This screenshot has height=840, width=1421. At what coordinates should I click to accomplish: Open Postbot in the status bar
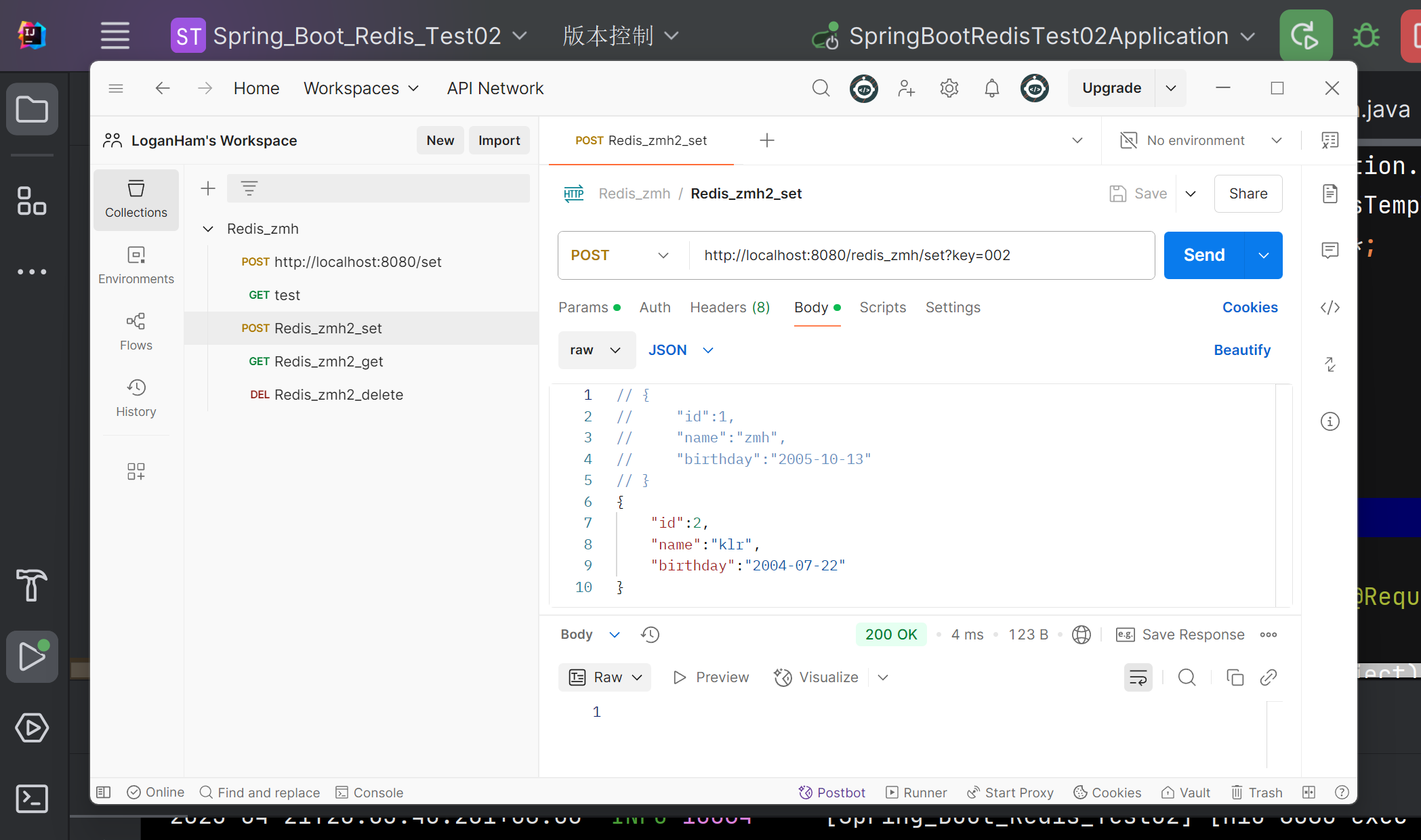click(x=832, y=793)
